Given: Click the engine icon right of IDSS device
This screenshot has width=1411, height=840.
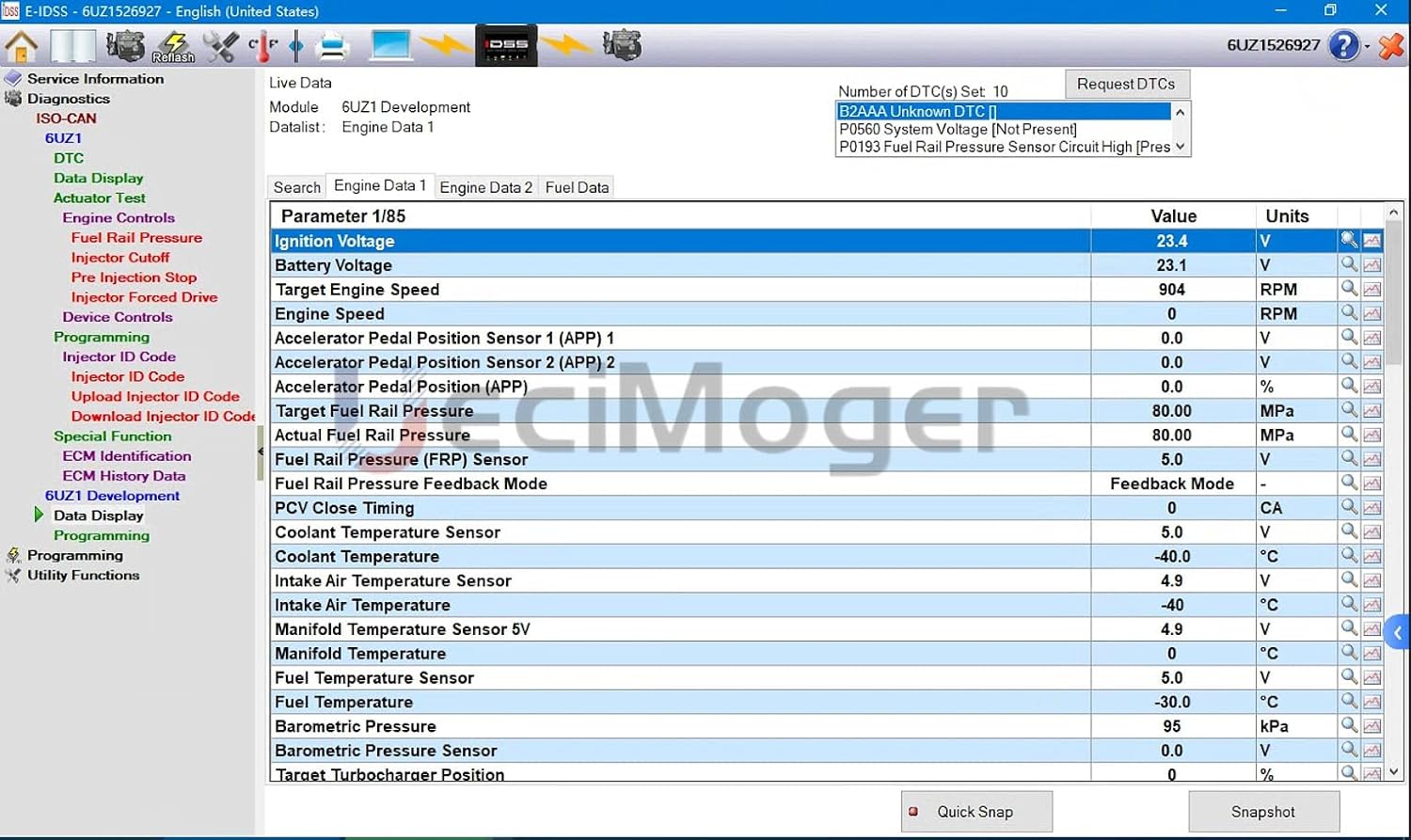Looking at the screenshot, I should pos(622,45).
